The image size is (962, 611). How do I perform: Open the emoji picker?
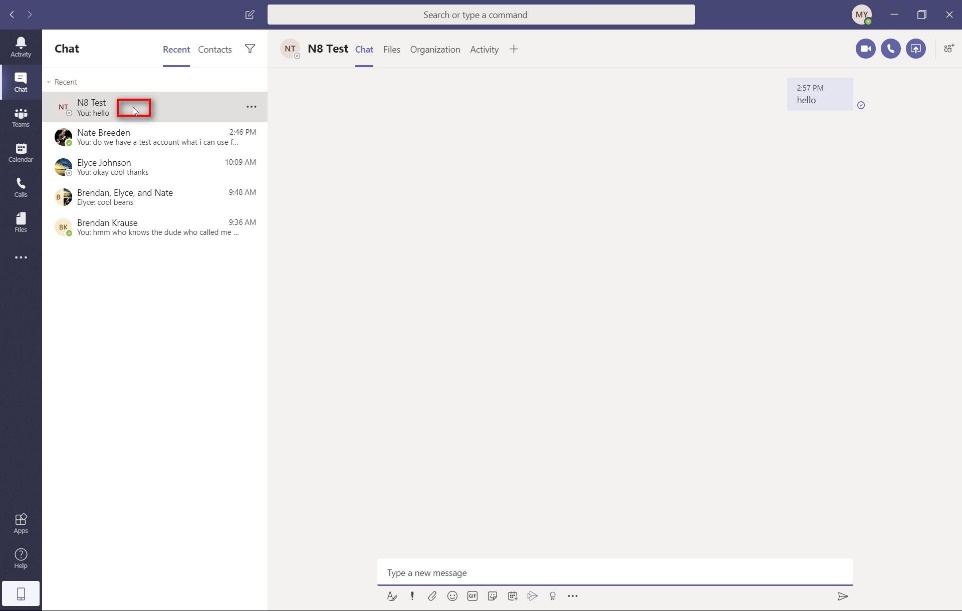452,596
